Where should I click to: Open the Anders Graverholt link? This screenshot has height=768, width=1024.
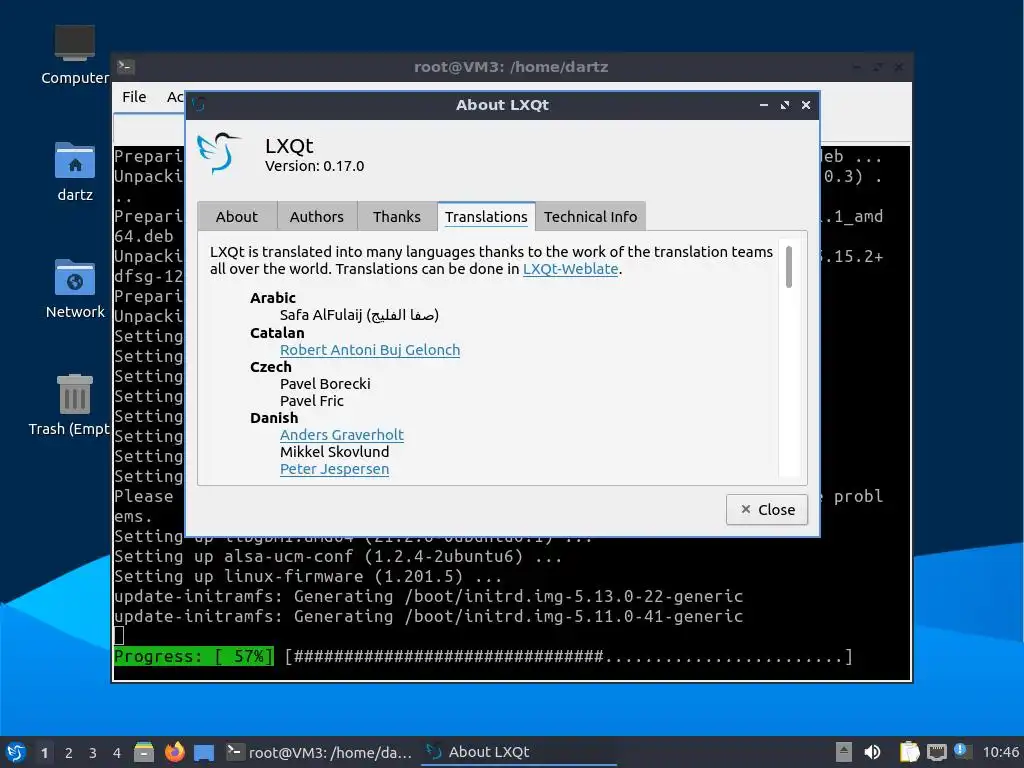pos(342,435)
